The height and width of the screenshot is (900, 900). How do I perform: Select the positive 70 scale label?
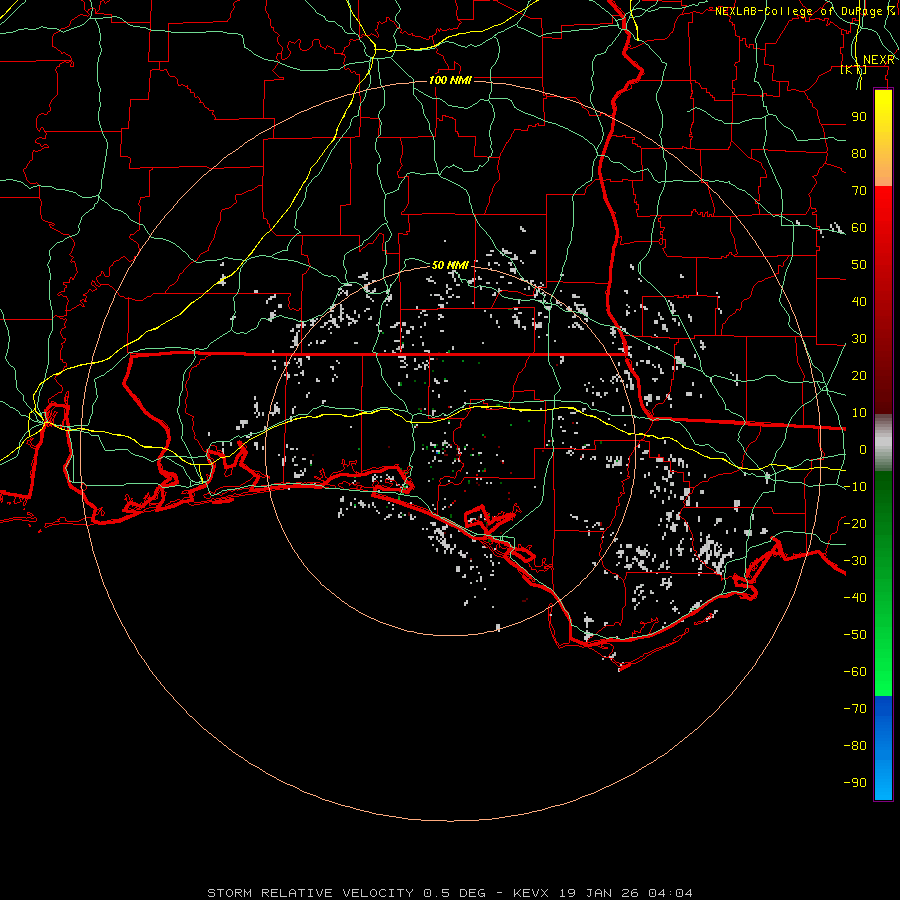coord(859,191)
